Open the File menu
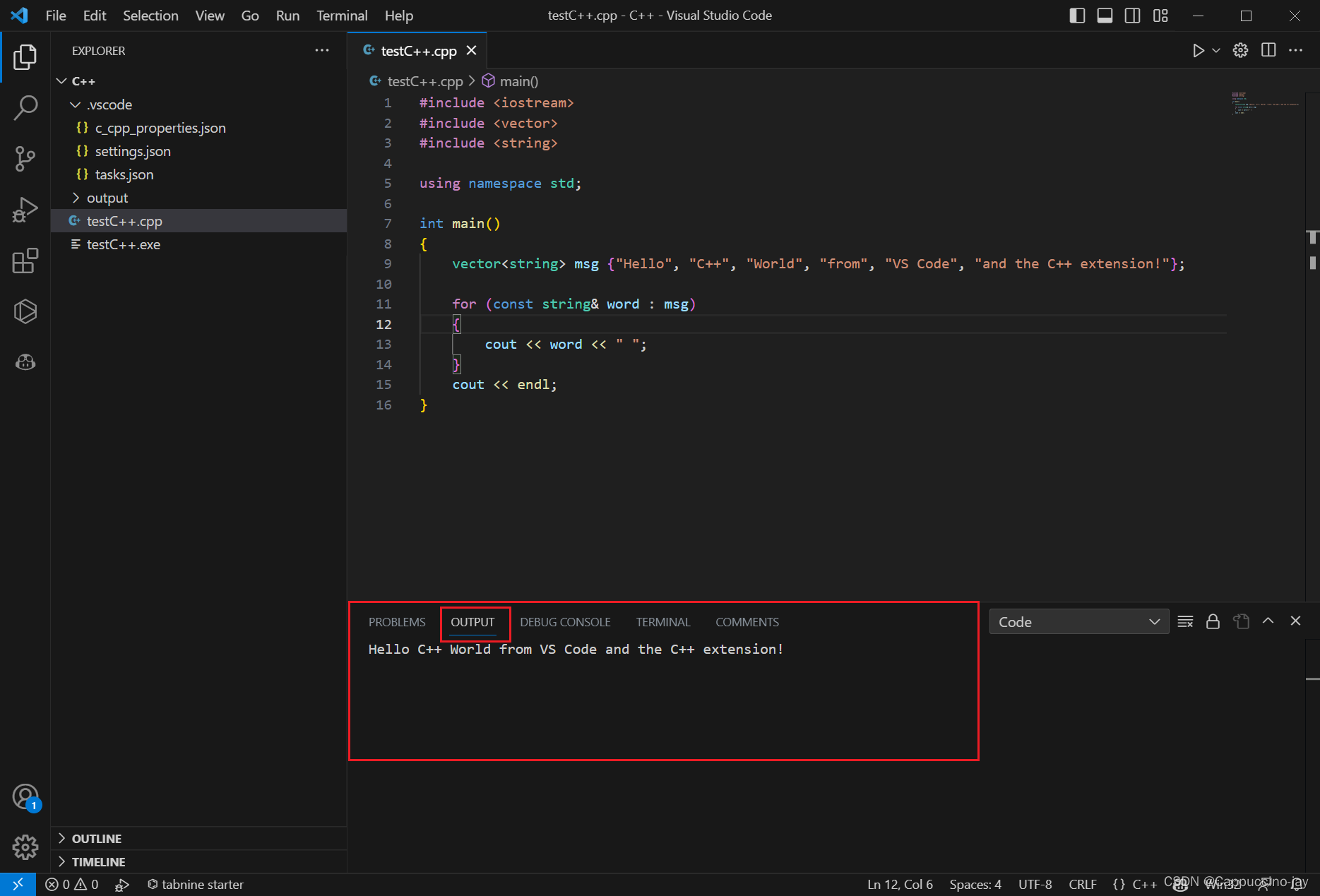Screen dimensions: 1320x896 pyautogui.click(x=56, y=16)
